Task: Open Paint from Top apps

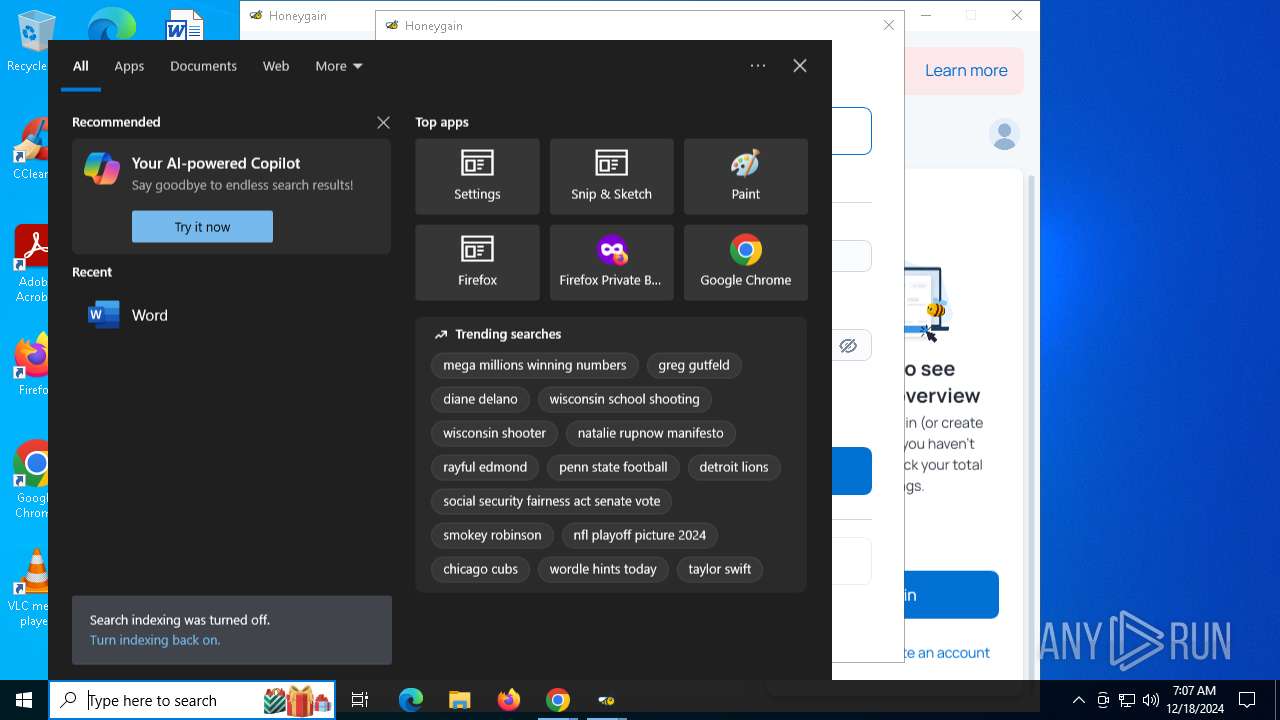Action: point(745,177)
